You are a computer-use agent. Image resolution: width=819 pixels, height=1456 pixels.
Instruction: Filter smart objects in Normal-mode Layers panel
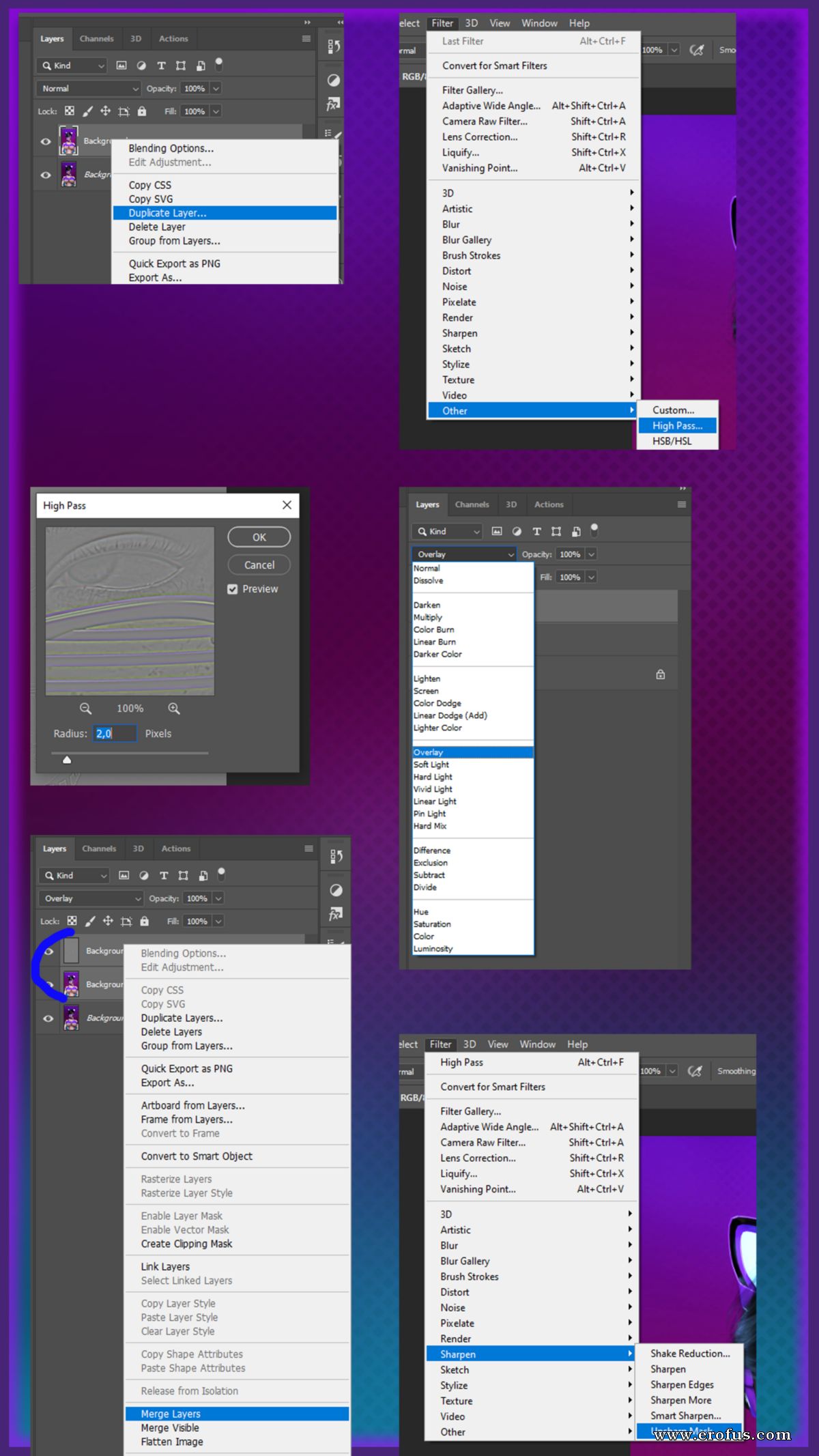point(201,66)
